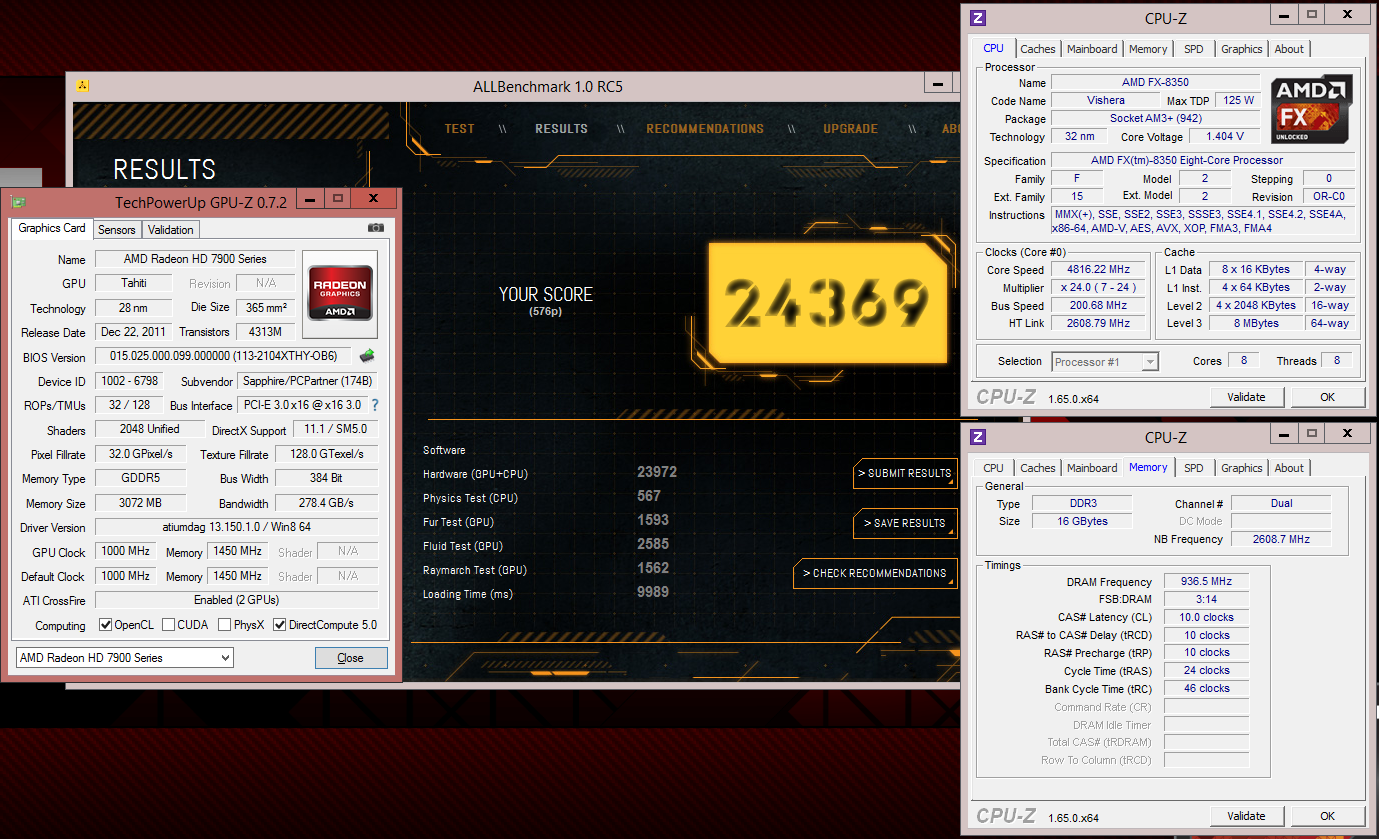Click the top CPU-Z window's purple Z icon
The image size is (1379, 839).
[x=978, y=17]
